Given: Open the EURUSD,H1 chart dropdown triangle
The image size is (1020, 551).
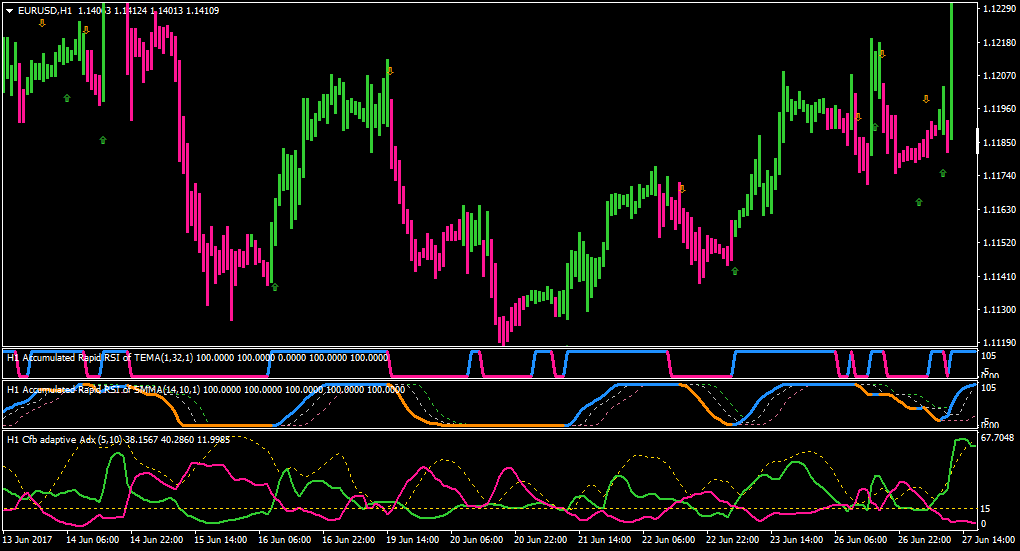Looking at the screenshot, I should (10, 11).
